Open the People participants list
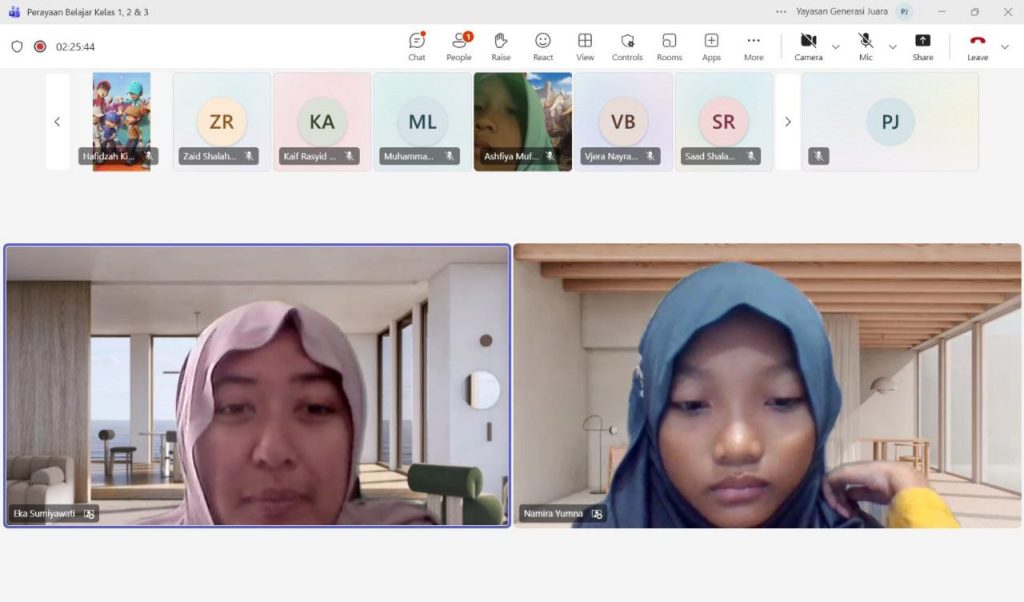 (459, 45)
